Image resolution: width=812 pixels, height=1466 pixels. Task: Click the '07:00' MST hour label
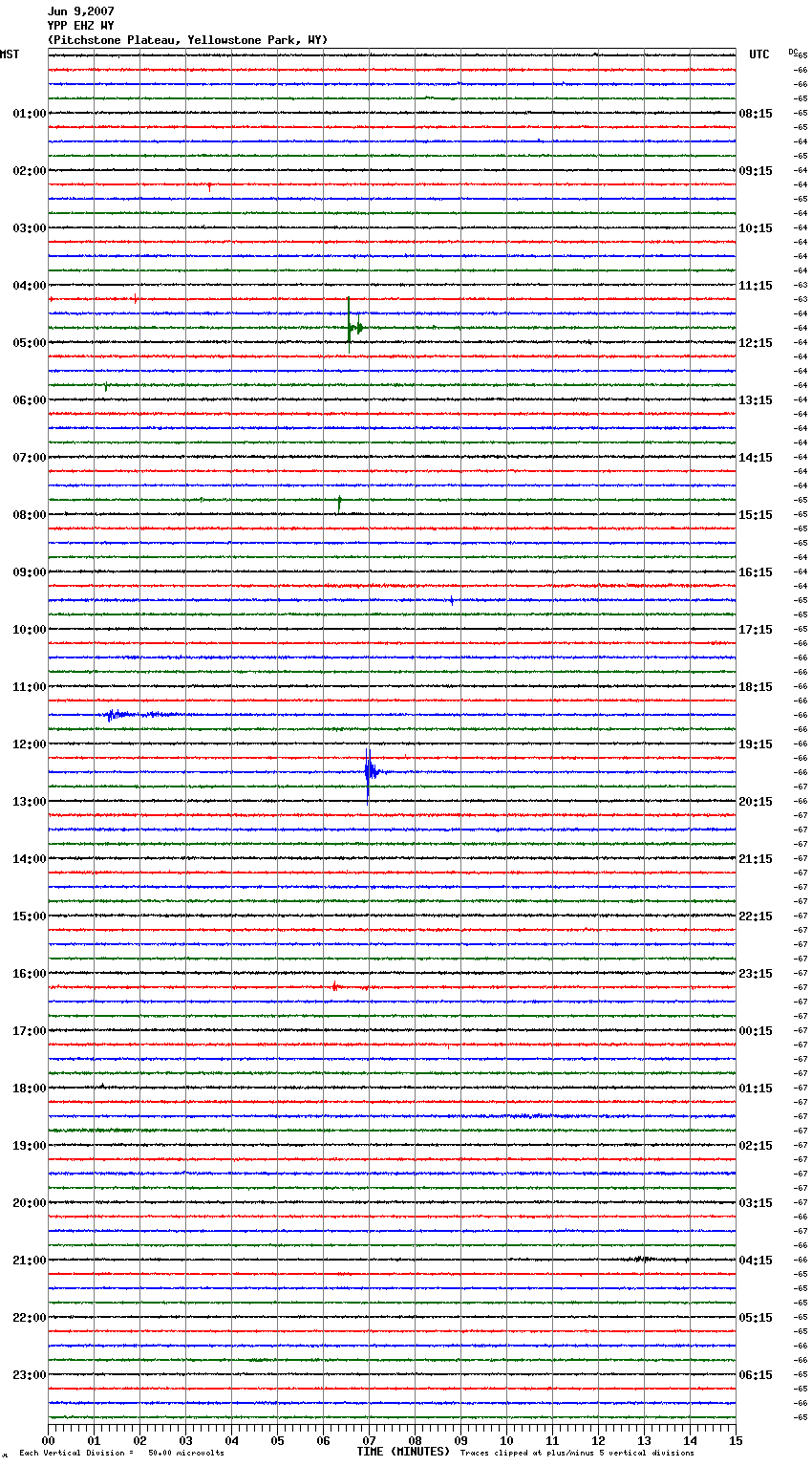pyautogui.click(x=30, y=458)
